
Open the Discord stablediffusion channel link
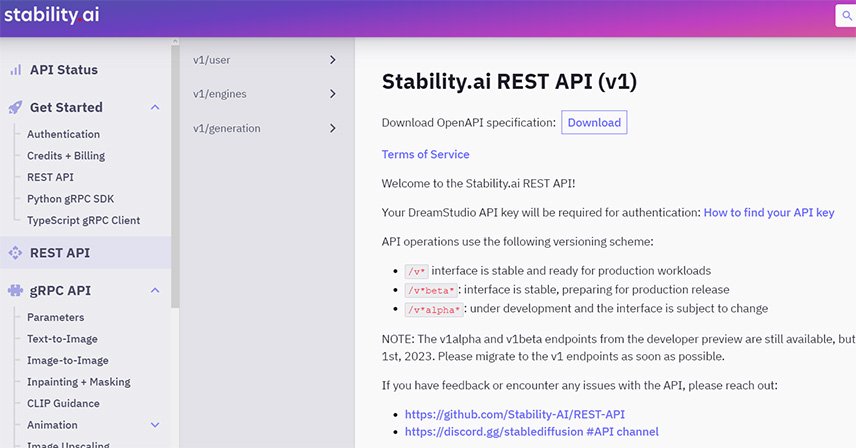tap(532, 432)
